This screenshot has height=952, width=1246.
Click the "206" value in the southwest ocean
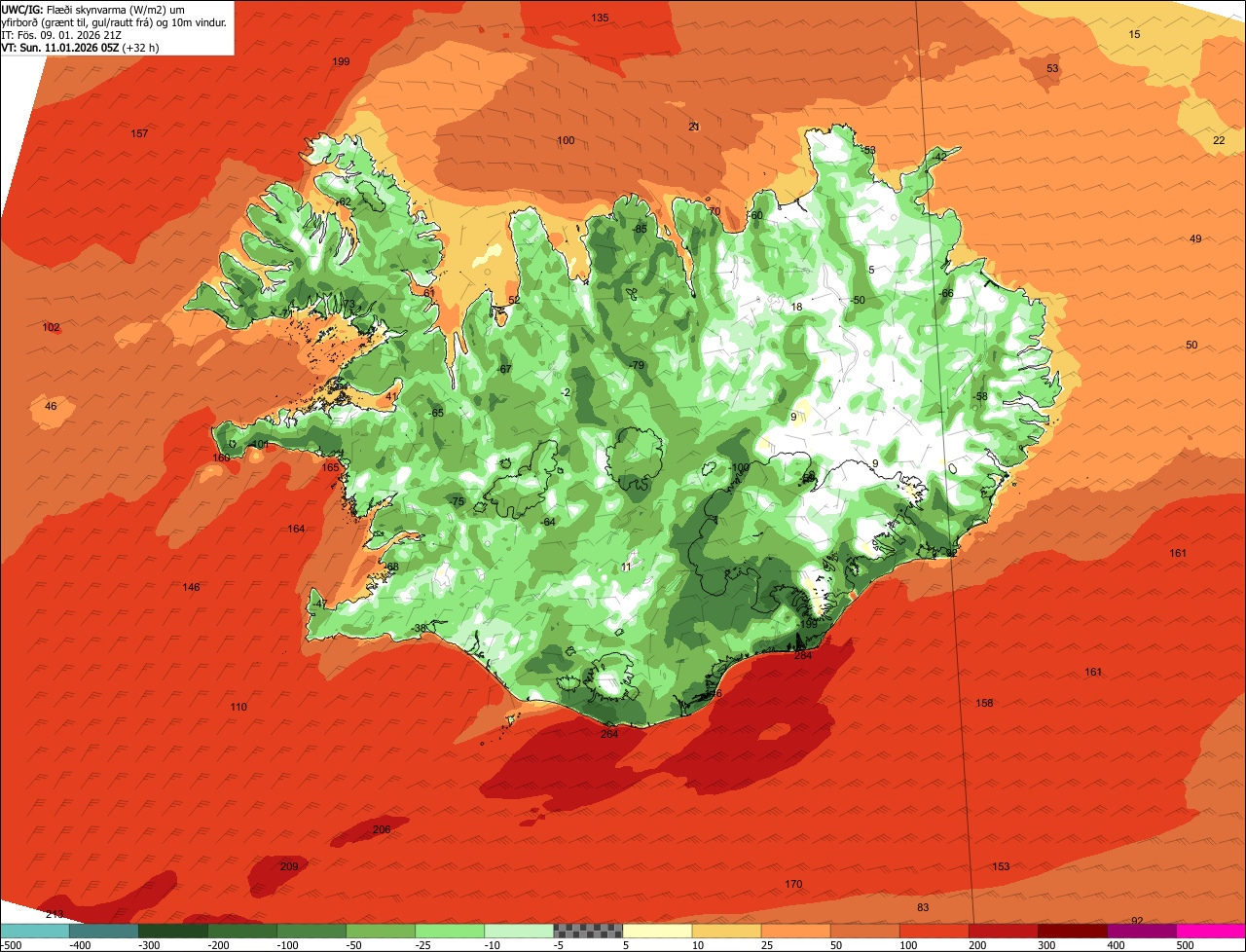pyautogui.click(x=382, y=829)
